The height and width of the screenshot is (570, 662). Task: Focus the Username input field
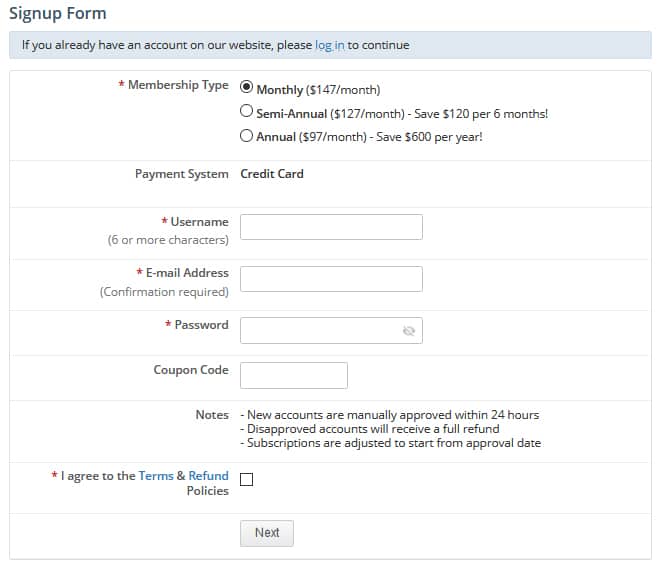tap(331, 227)
